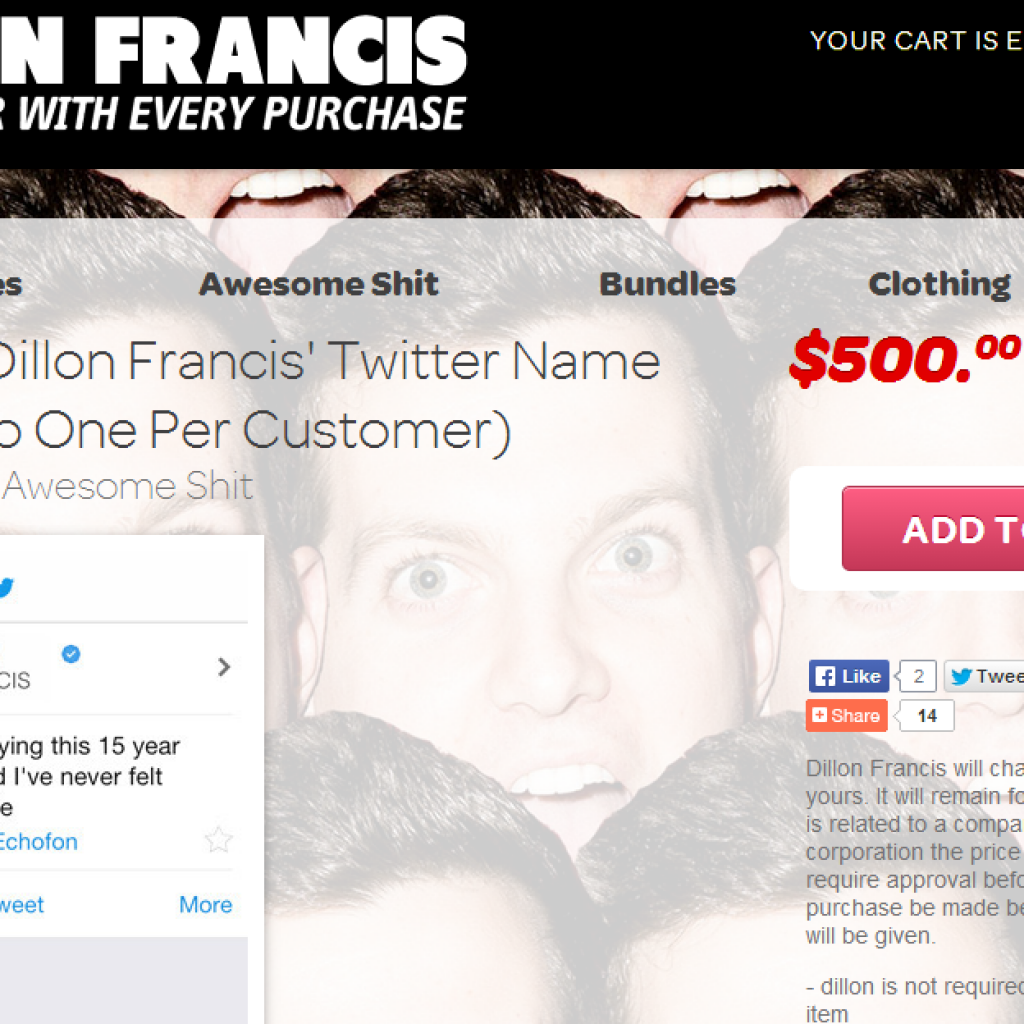Open the Bundles menu category
1024x1024 pixels.
[667, 283]
